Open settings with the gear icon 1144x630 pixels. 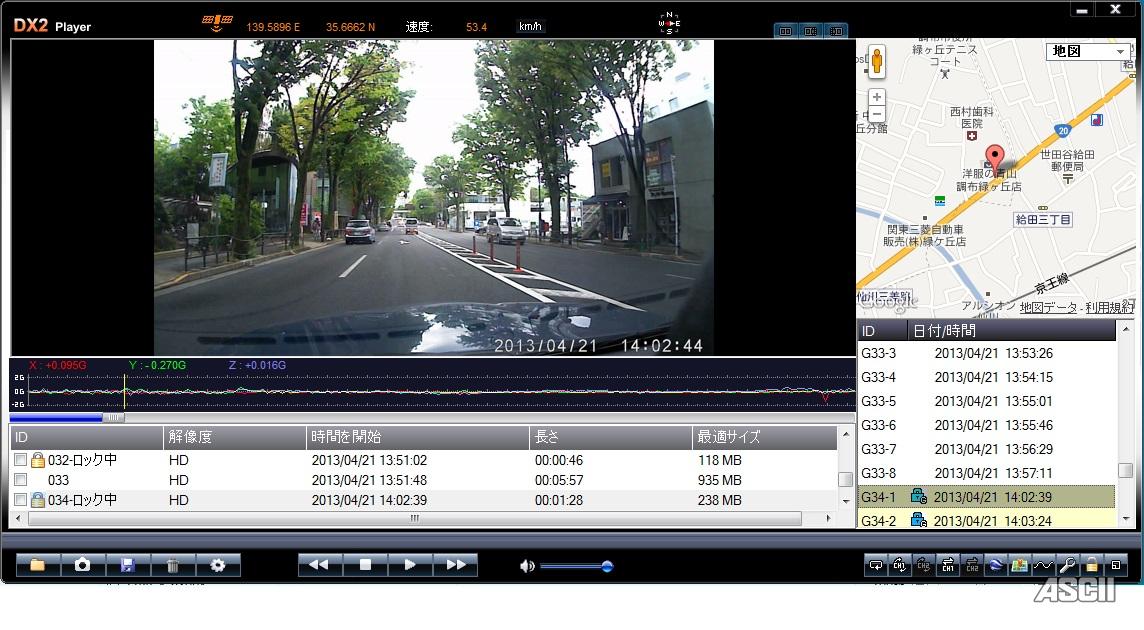217,565
